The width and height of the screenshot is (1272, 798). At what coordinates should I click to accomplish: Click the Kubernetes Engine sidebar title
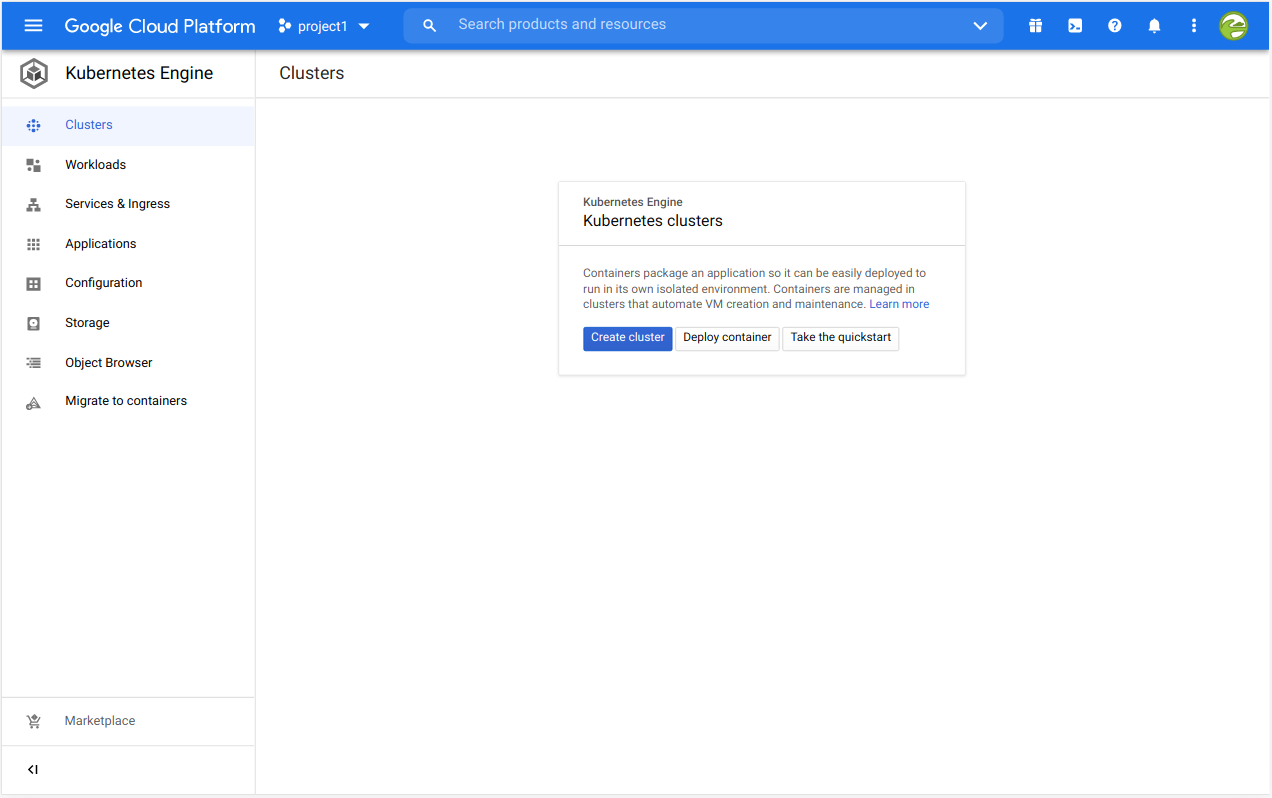(139, 73)
